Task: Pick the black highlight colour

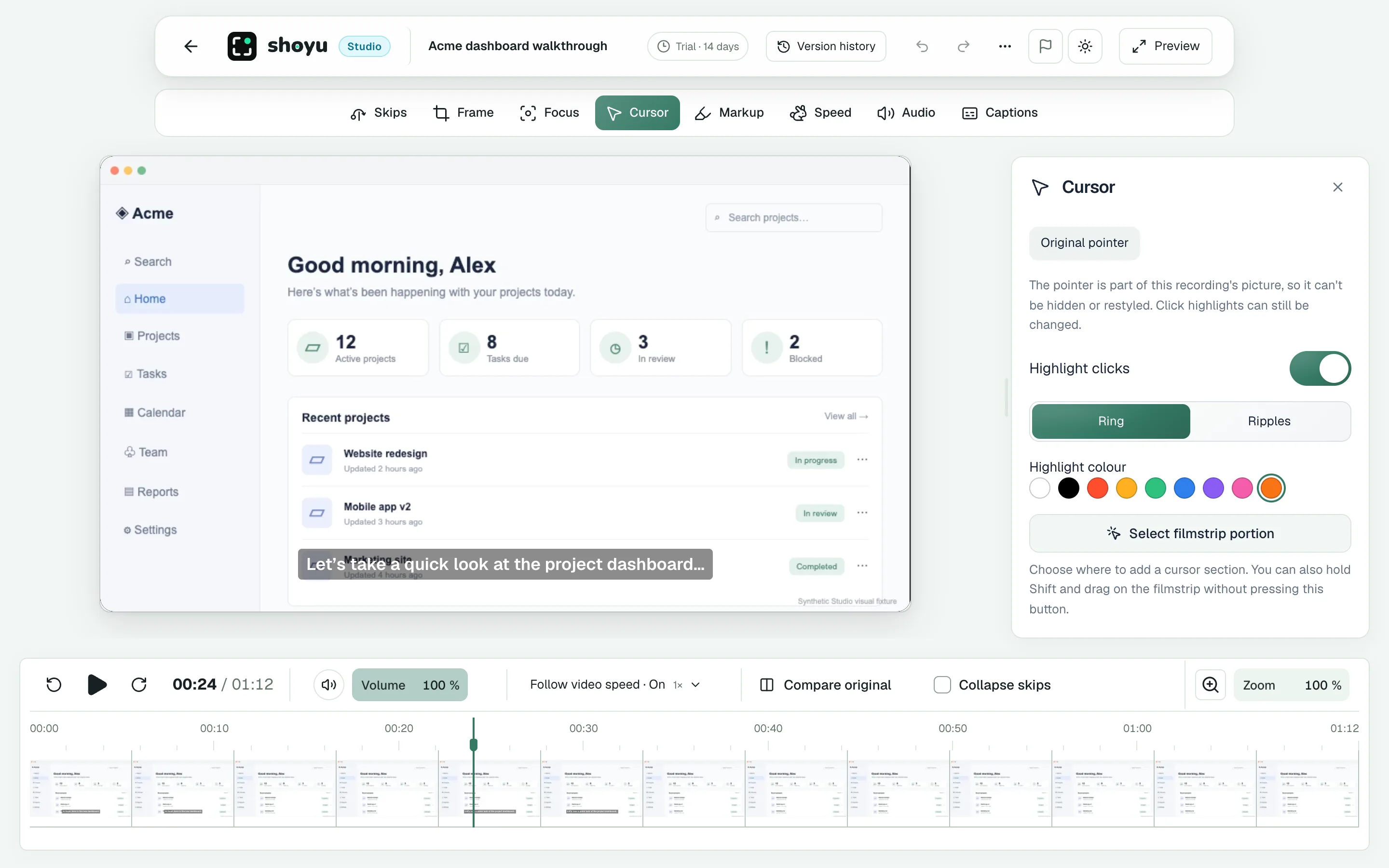Action: 1068,488
